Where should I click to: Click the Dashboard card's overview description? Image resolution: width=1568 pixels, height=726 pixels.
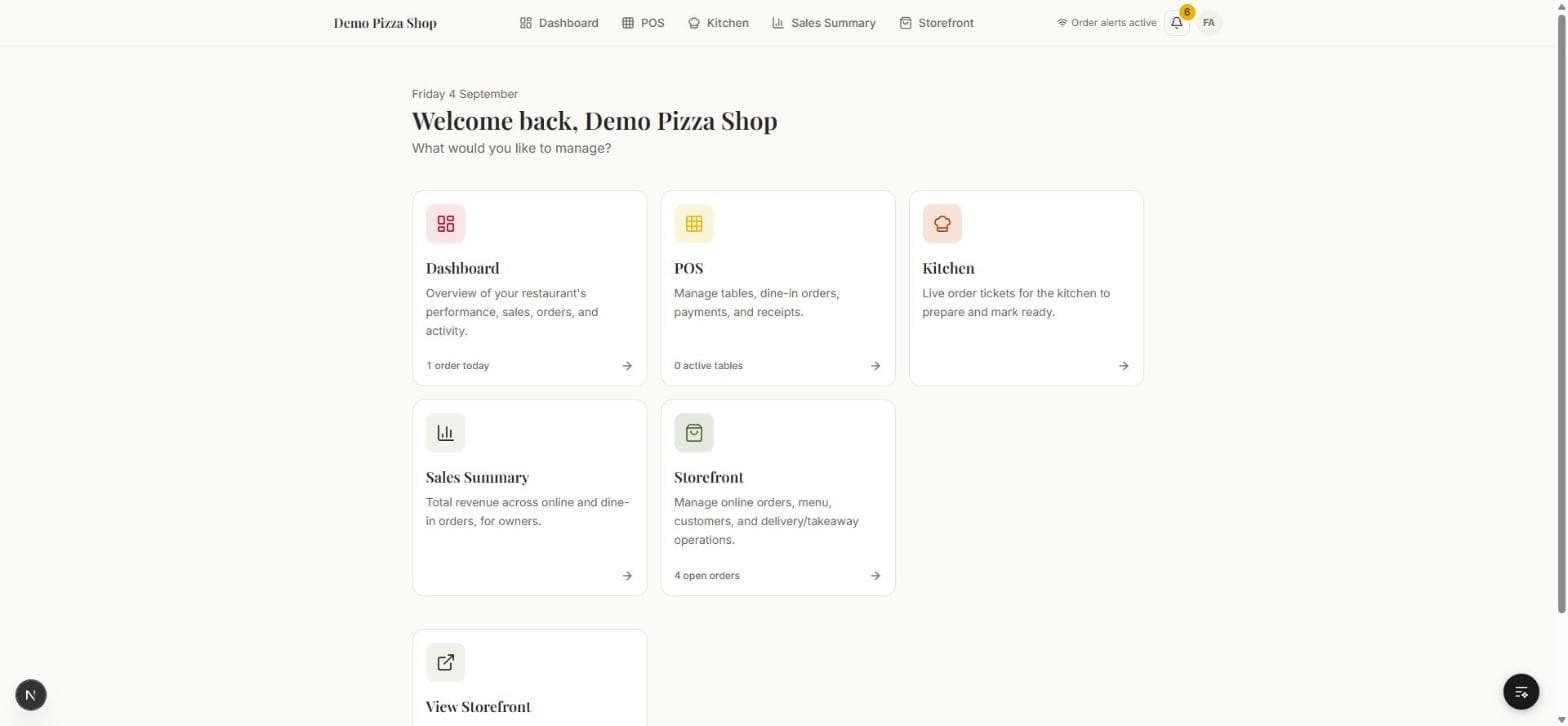tap(512, 312)
